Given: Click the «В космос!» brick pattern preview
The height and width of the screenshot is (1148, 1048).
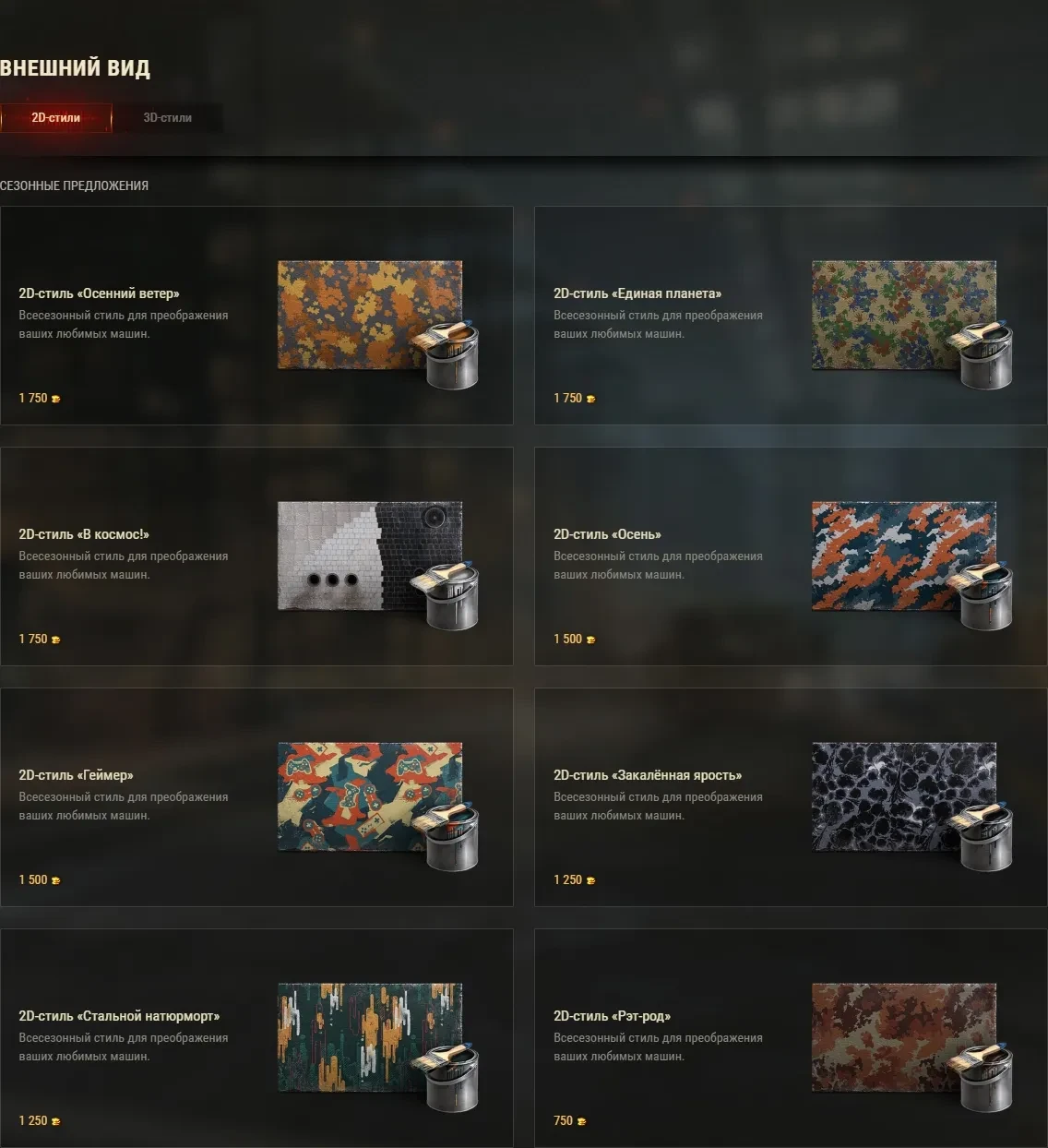Looking at the screenshot, I should [369, 556].
